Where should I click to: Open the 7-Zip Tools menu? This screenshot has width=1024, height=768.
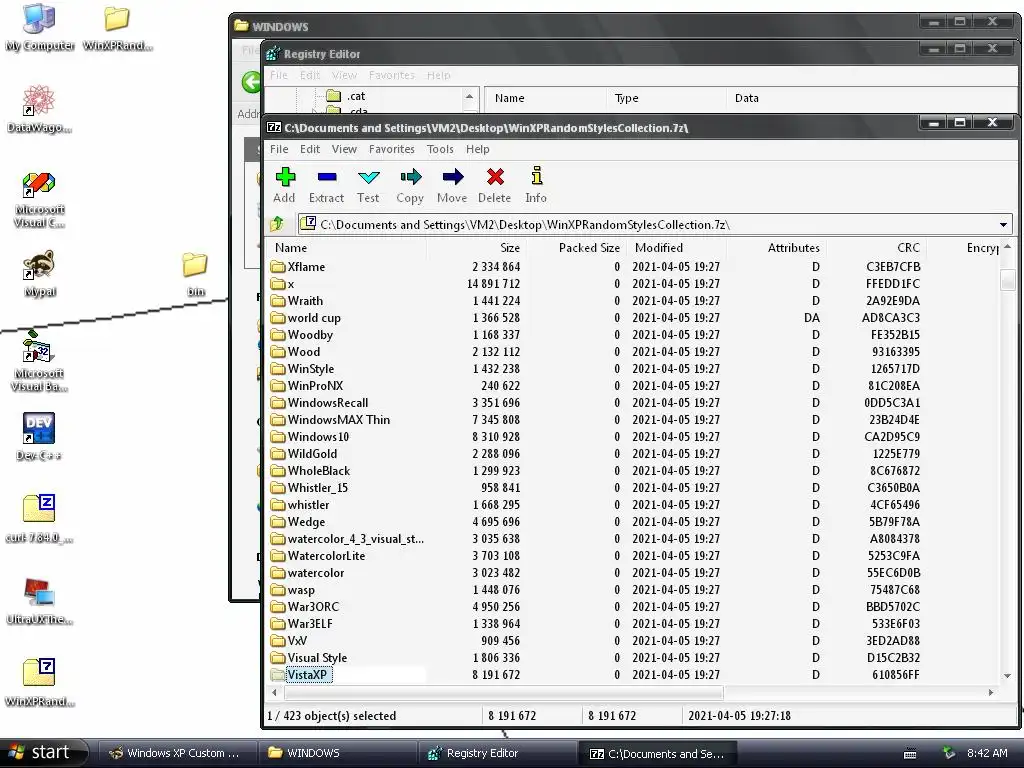coord(440,149)
